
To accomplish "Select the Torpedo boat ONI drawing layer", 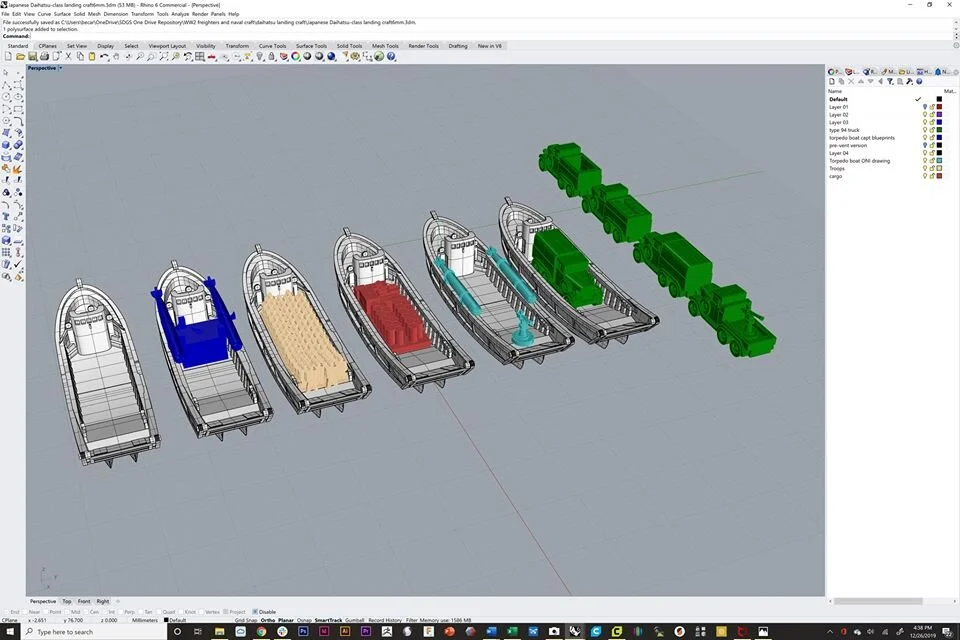I will tap(860, 161).
